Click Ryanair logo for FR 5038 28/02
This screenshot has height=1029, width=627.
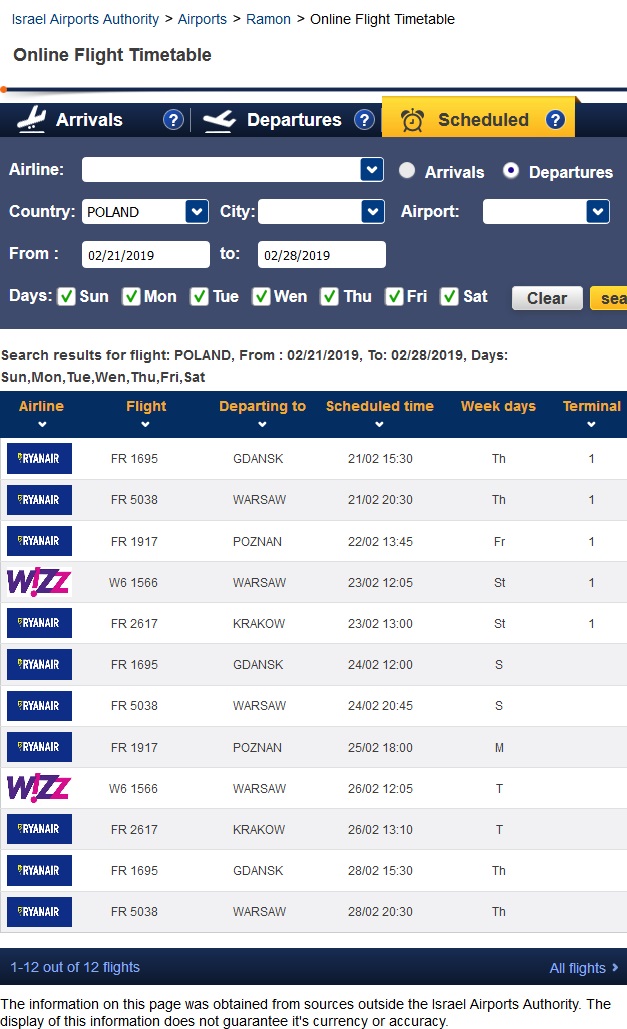[x=39, y=912]
